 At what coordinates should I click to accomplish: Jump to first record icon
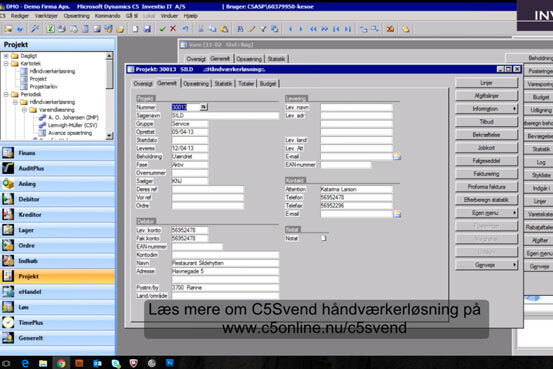point(336,29)
